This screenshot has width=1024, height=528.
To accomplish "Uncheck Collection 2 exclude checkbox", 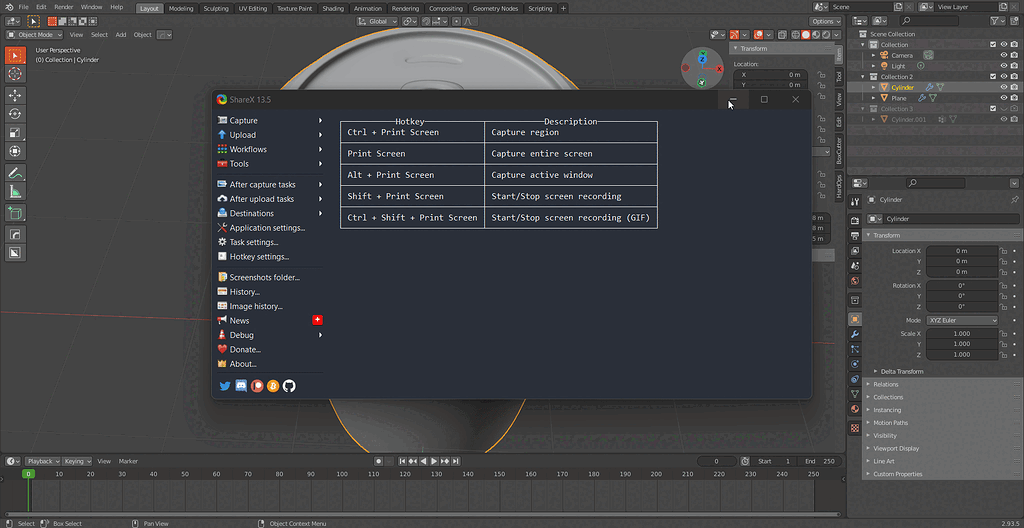I will click(x=993, y=76).
